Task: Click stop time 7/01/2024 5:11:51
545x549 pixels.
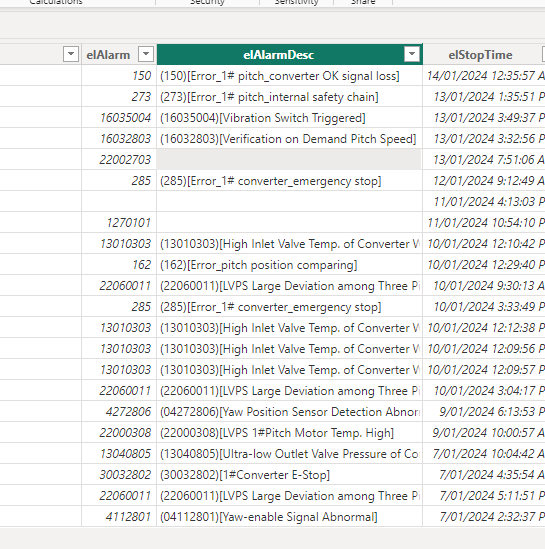Action: coord(484,496)
